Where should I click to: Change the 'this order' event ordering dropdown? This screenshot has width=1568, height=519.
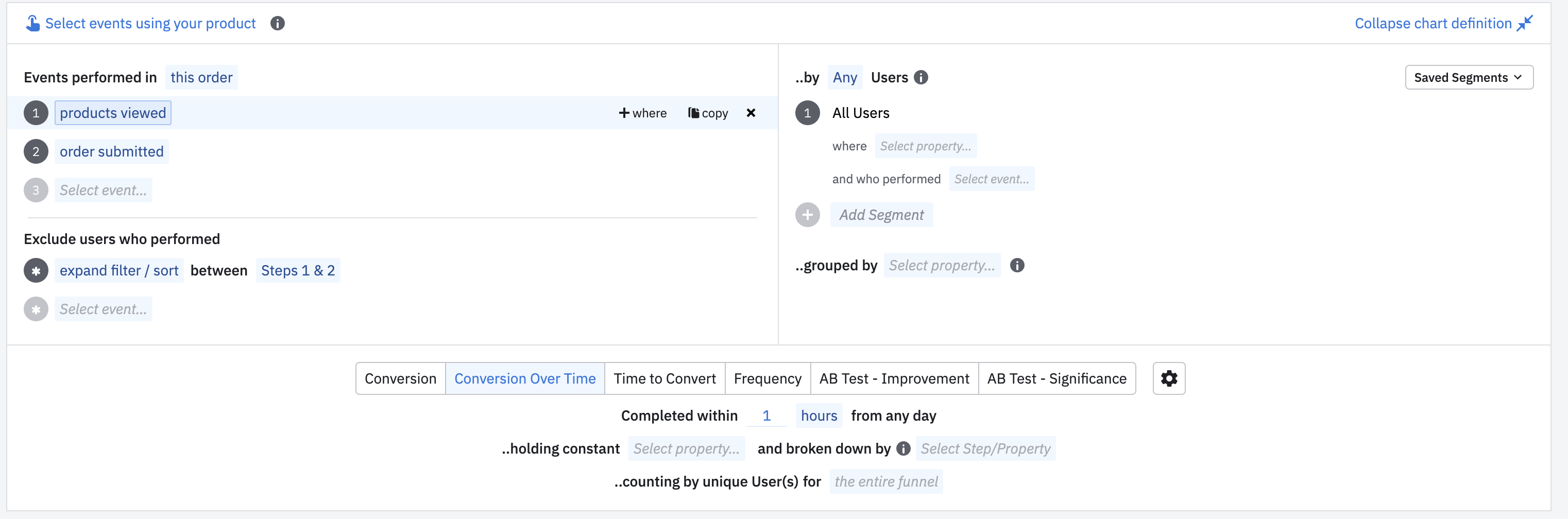pos(201,77)
